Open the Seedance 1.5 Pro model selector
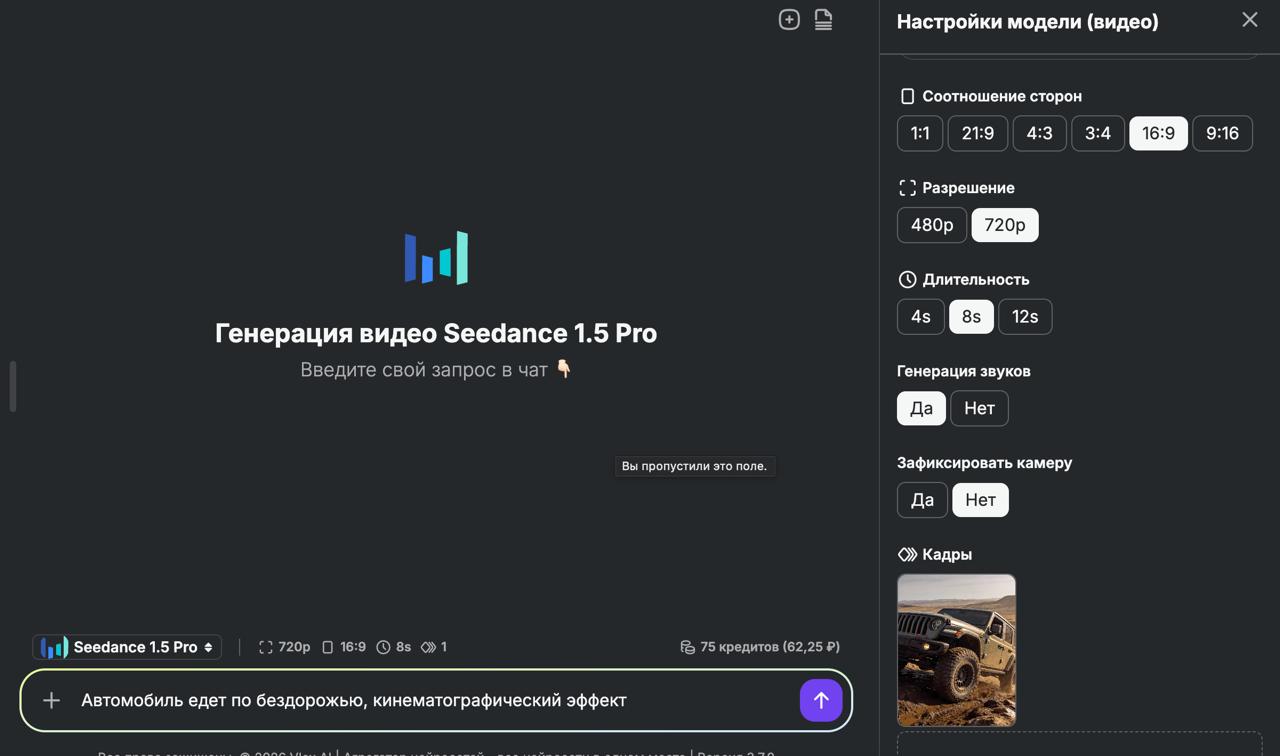The image size is (1280, 756). (x=127, y=647)
